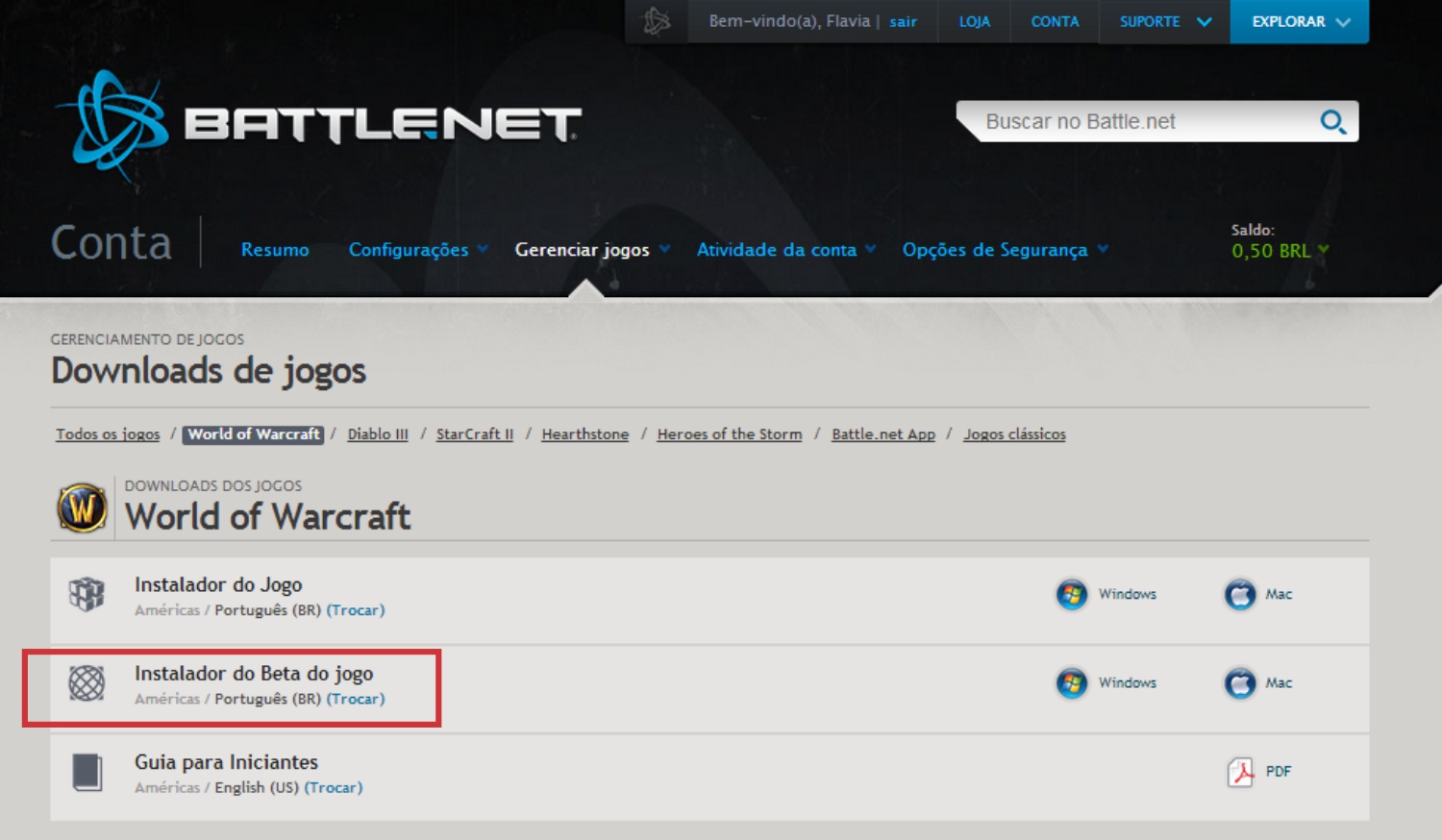The image size is (1442, 840).
Task: Go to the Resumo tab
Action: [x=275, y=250]
